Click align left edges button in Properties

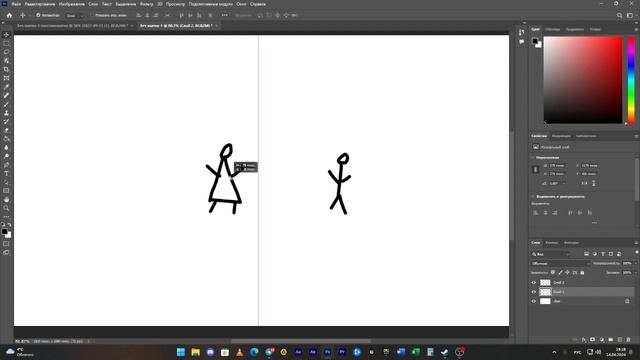coord(536,213)
